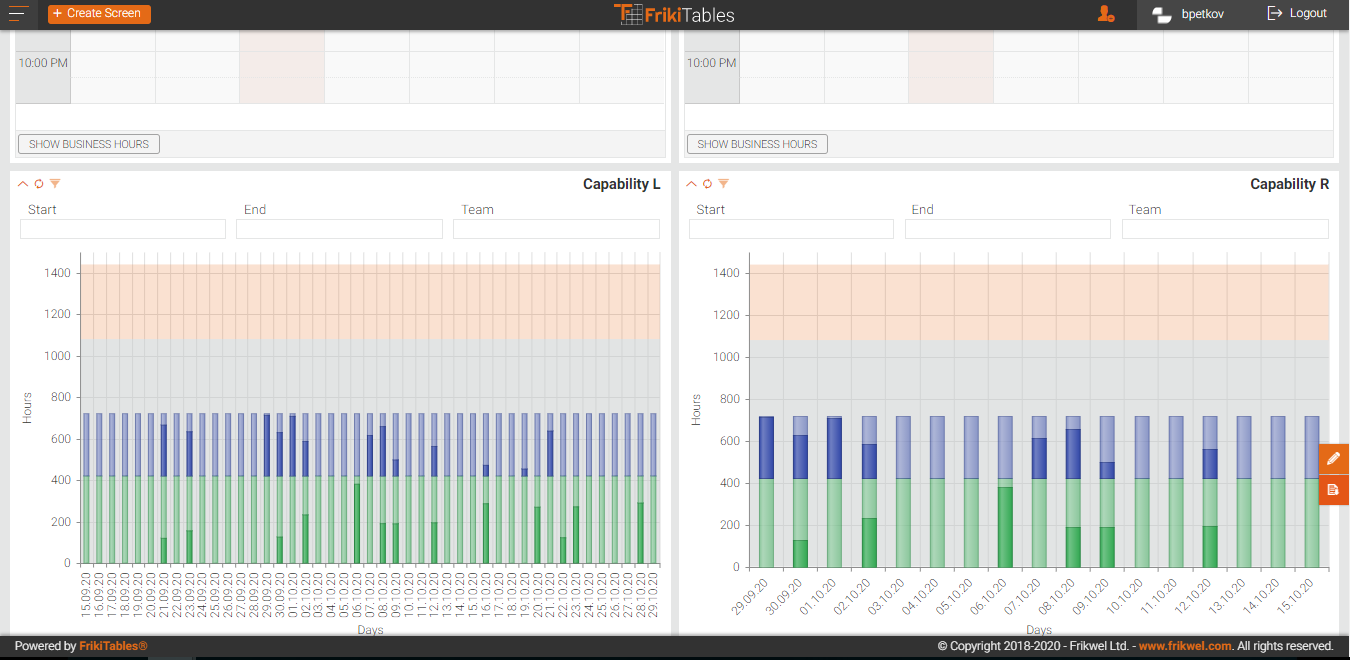
Task: Open the hamburger menu in the top bar
Action: click(19, 14)
